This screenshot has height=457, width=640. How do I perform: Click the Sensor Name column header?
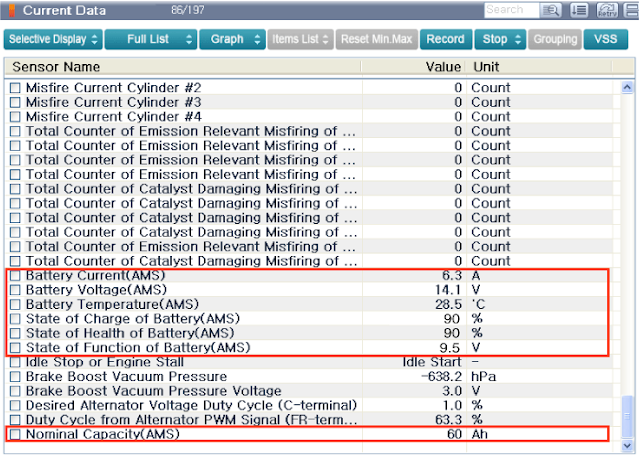pyautogui.click(x=182, y=67)
